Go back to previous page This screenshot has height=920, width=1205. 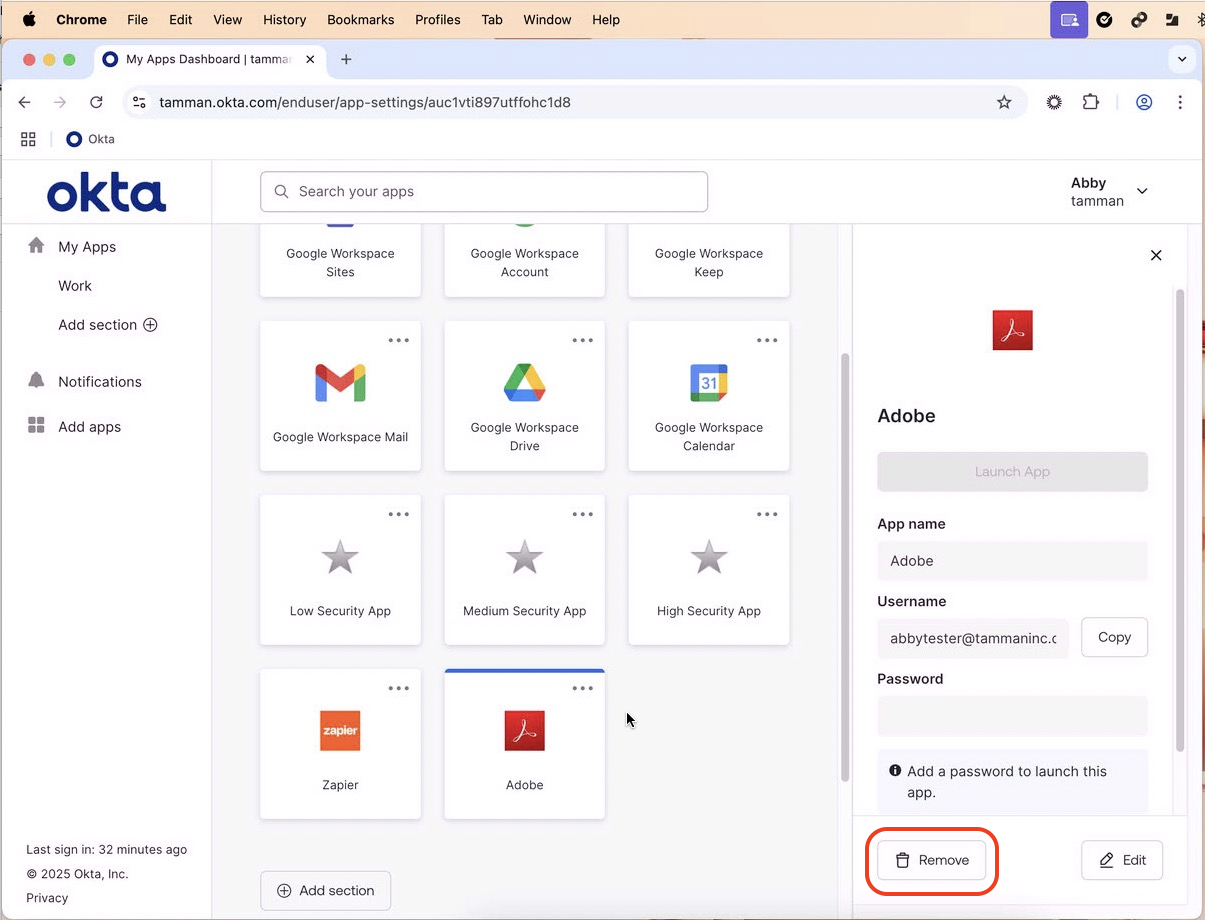(x=25, y=102)
